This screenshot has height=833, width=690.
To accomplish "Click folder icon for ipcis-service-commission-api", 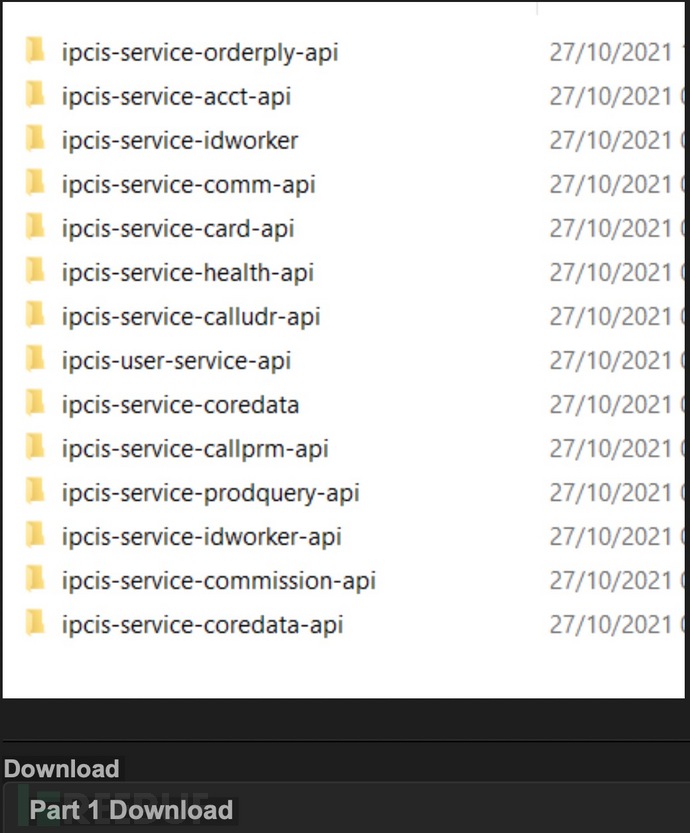I will (x=36, y=579).
